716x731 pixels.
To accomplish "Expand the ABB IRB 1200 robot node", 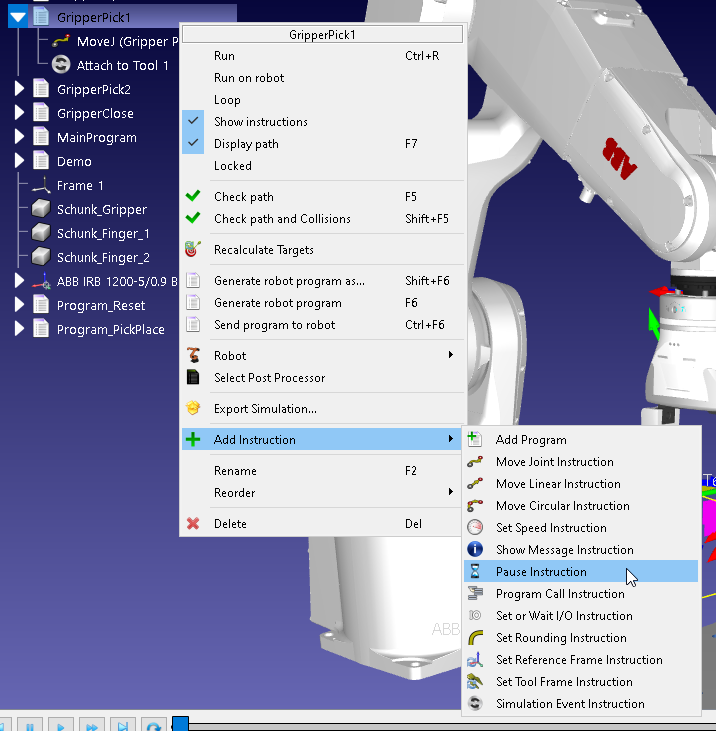I will point(19,281).
